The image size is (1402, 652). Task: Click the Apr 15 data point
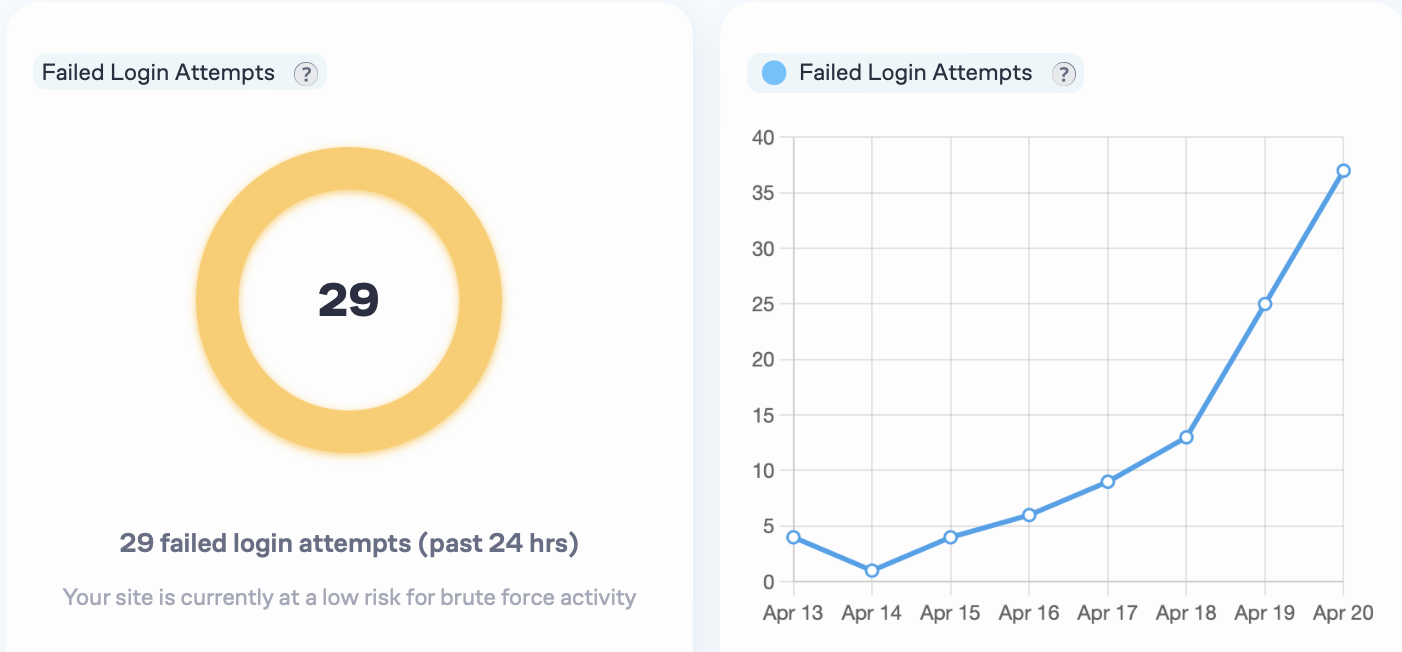point(950,537)
